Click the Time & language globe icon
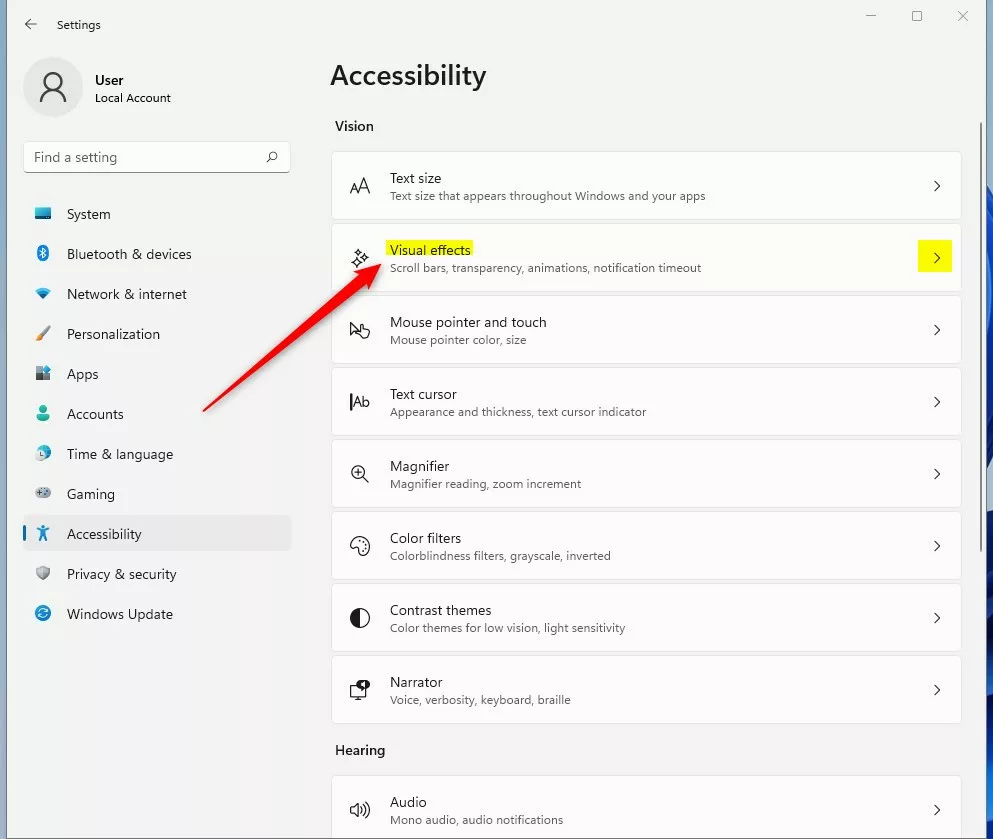993x839 pixels. coord(43,453)
